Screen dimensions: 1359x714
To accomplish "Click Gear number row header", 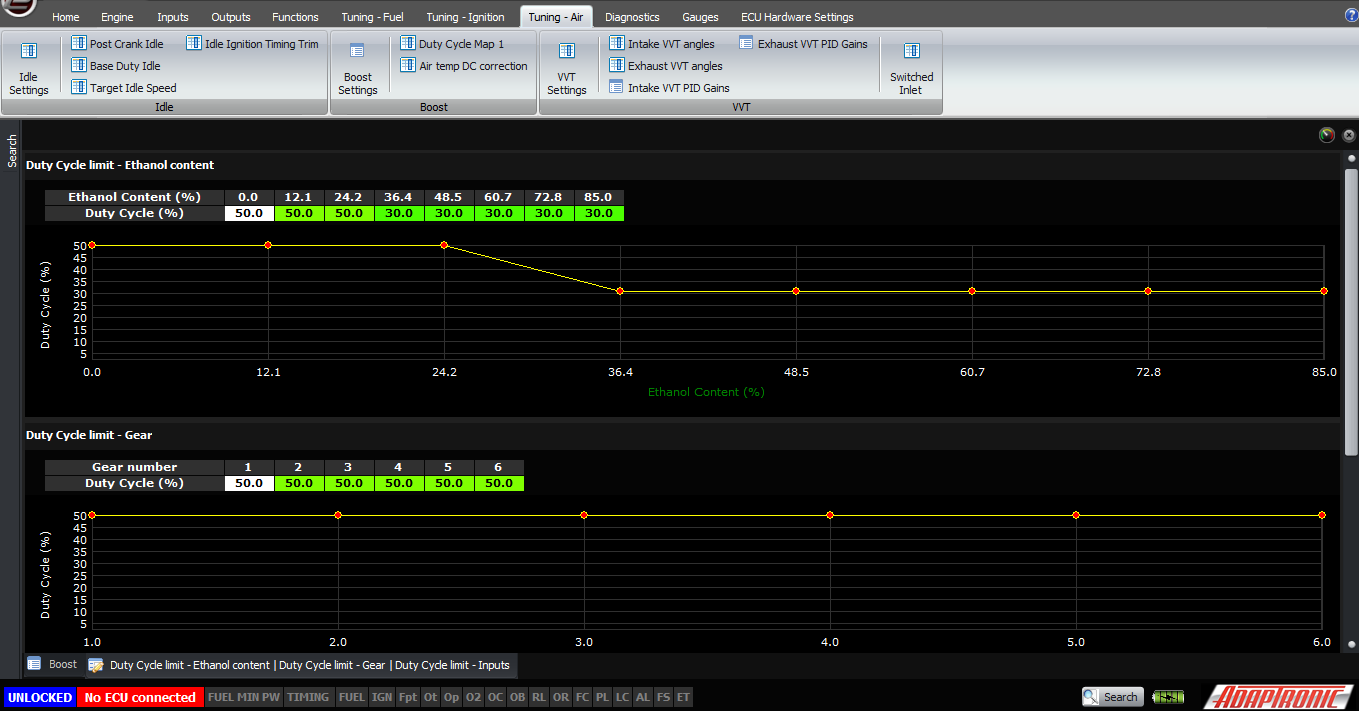I will [x=134, y=467].
